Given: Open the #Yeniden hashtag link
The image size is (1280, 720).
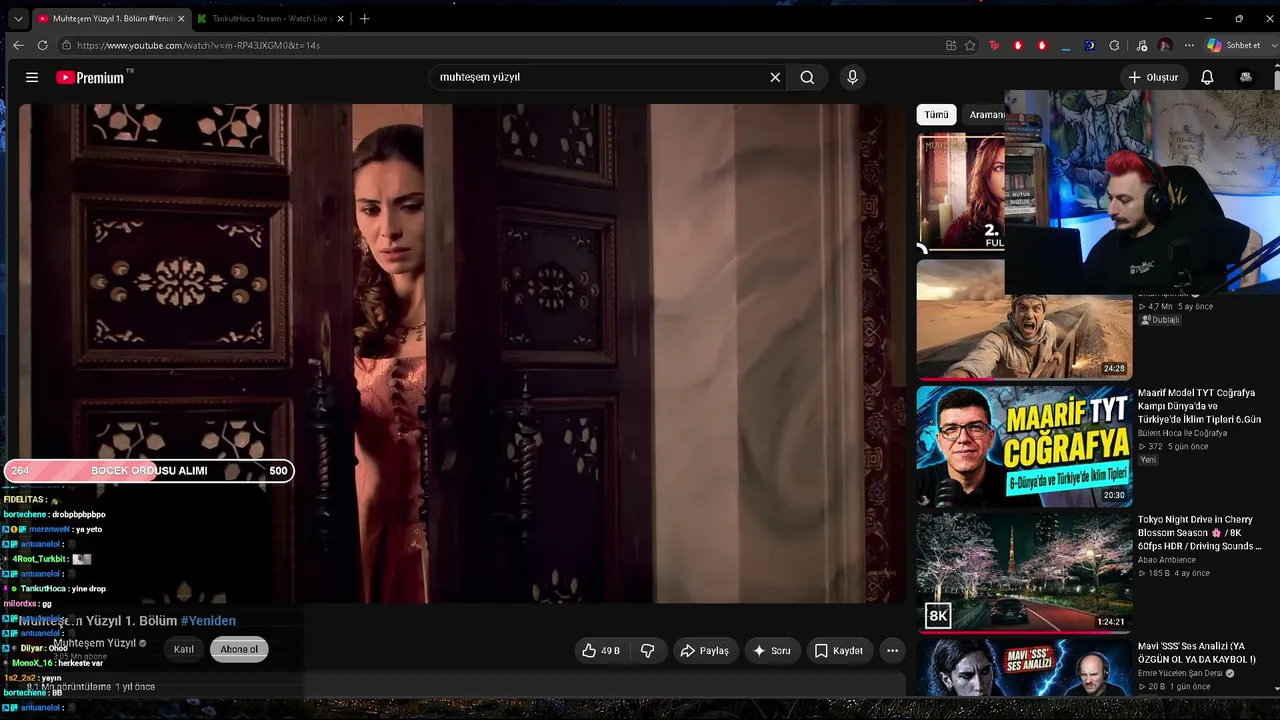Looking at the screenshot, I should point(208,621).
